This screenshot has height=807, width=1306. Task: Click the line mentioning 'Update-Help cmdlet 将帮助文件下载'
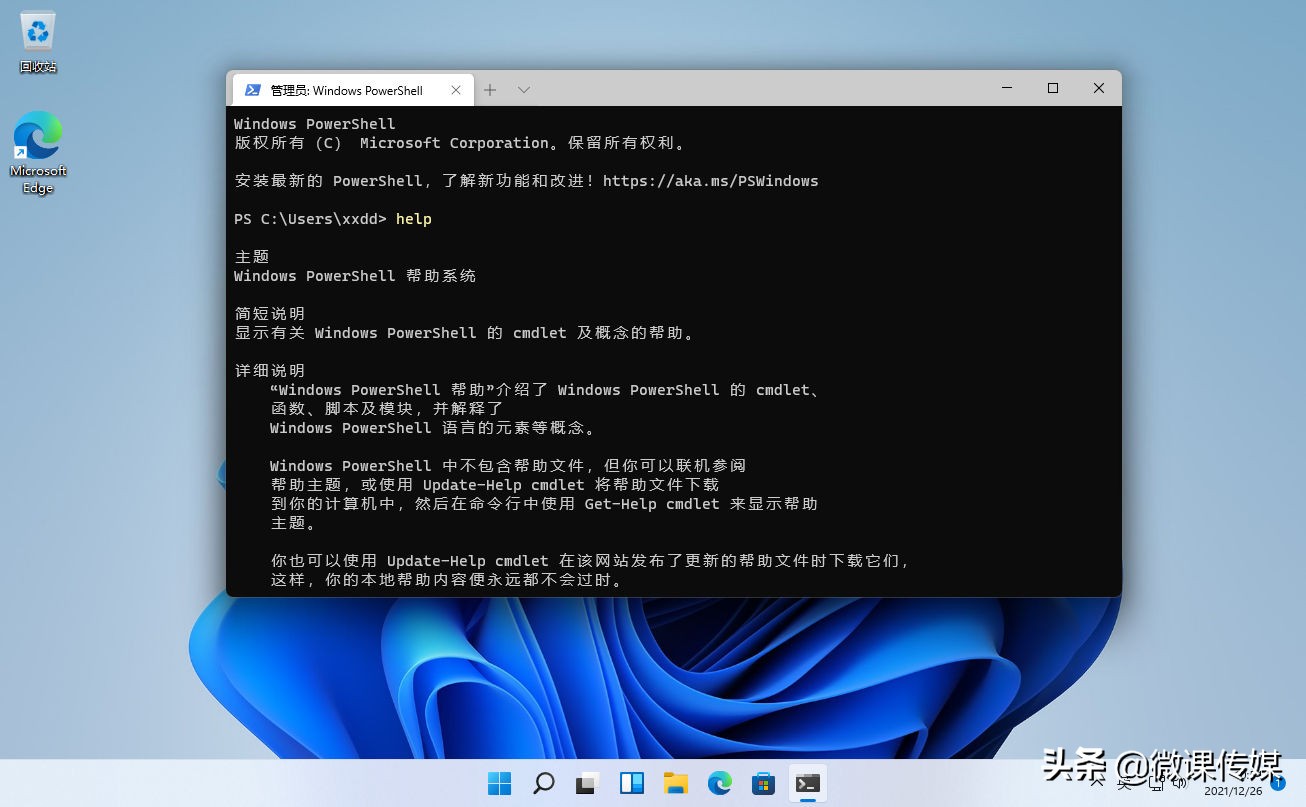coord(495,485)
